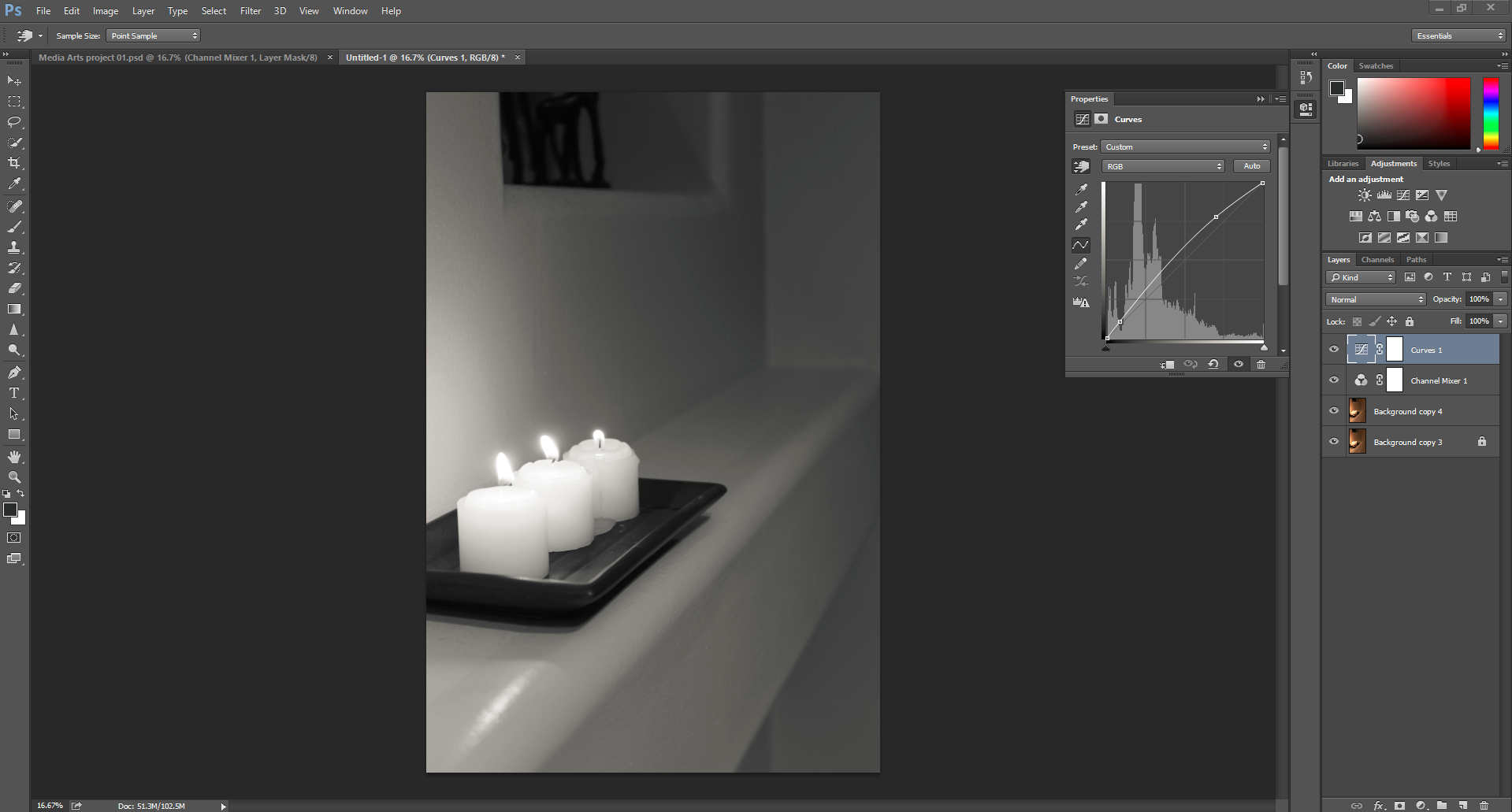The height and width of the screenshot is (812, 1512).
Task: Select the Clone Stamp tool
Action: [14, 247]
